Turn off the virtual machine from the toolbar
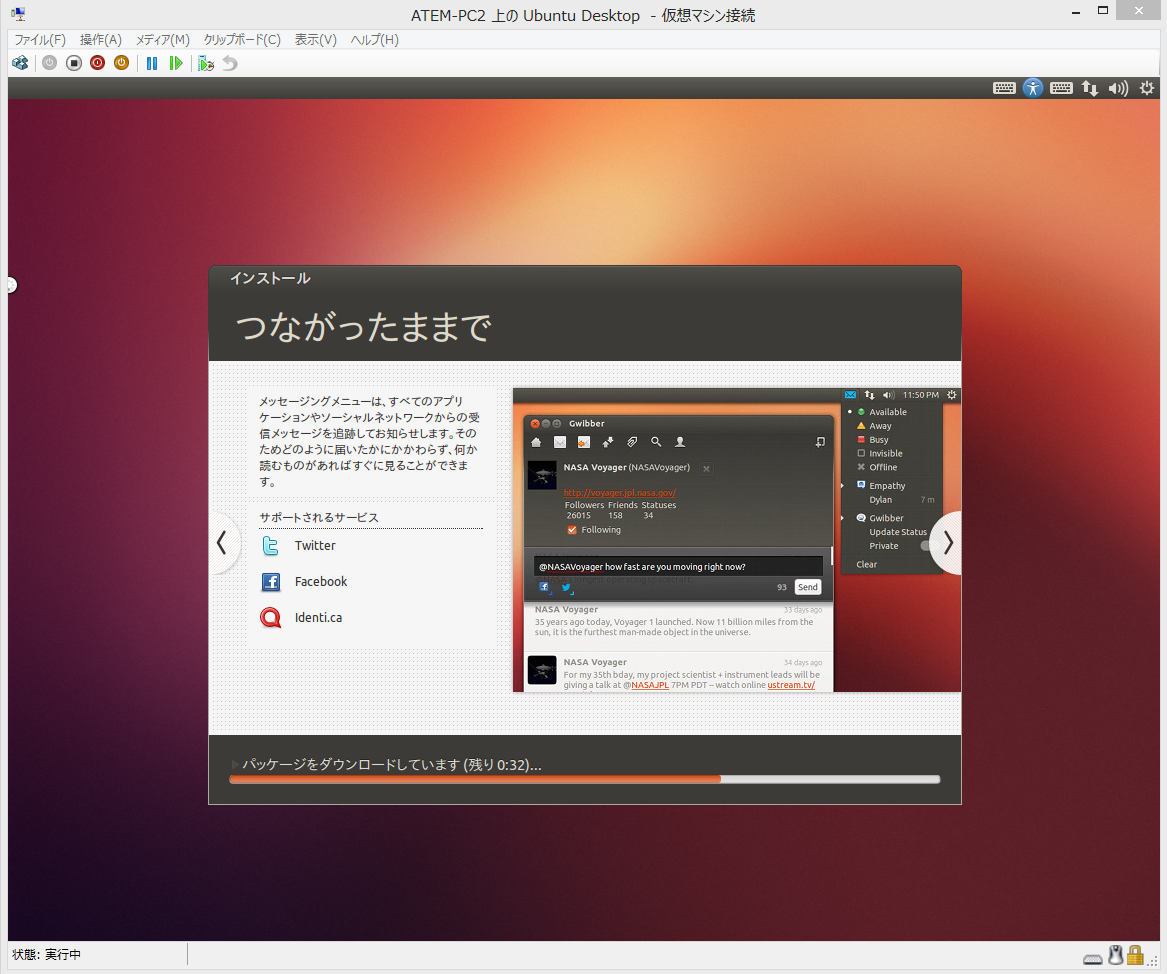This screenshot has height=974, width=1167. (x=74, y=63)
